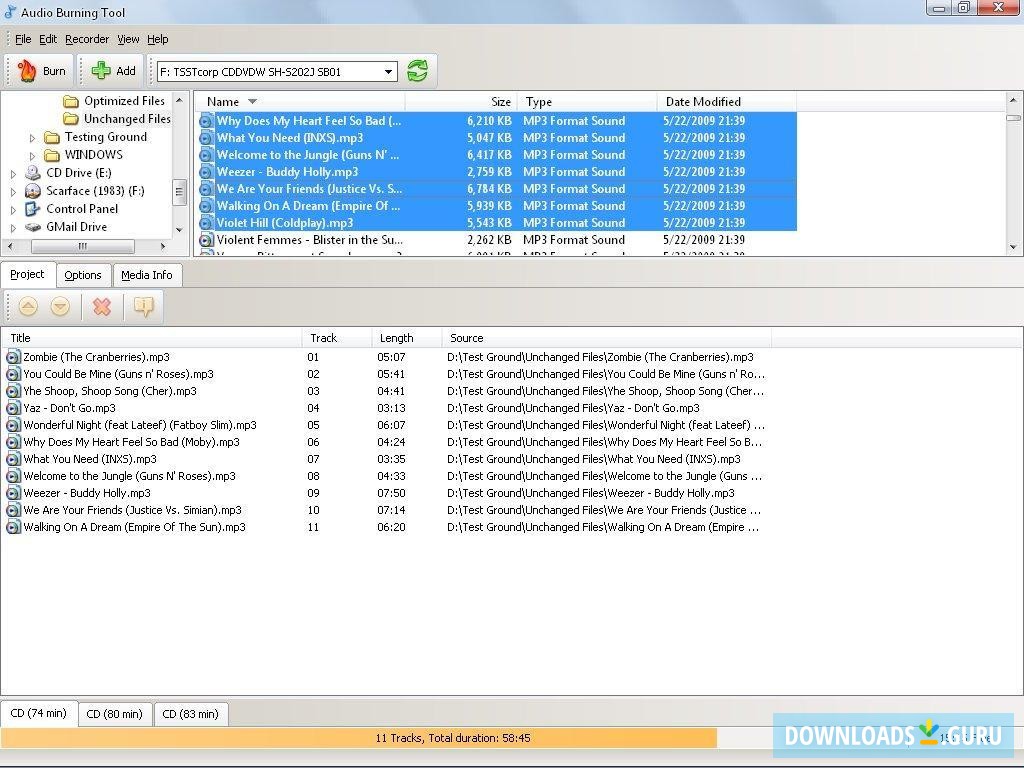Click the Title column header
Viewport: 1024px width, 768px height.
click(x=152, y=338)
